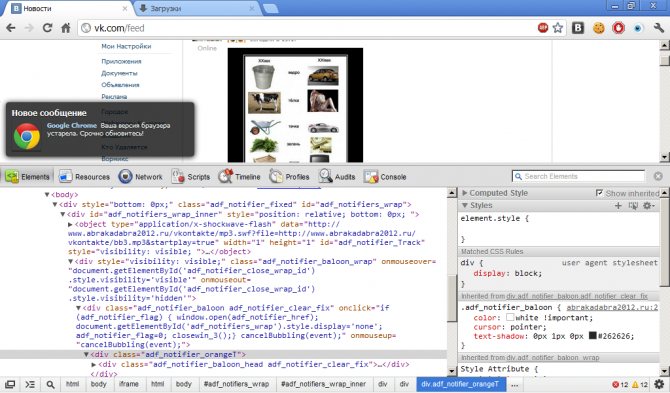This screenshot has height=393, width=670.
Task: Open the browser home page icon
Action: pyautogui.click(x=66, y=28)
